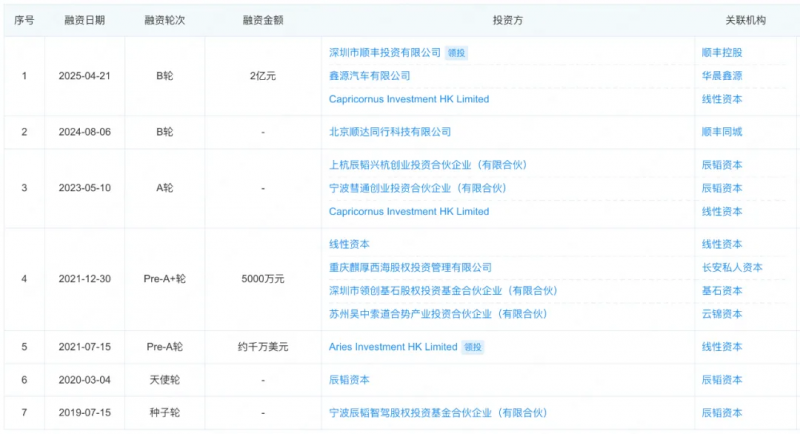Open 顺丰控股 related institution link
This screenshot has height=434, width=800.
tap(721, 53)
